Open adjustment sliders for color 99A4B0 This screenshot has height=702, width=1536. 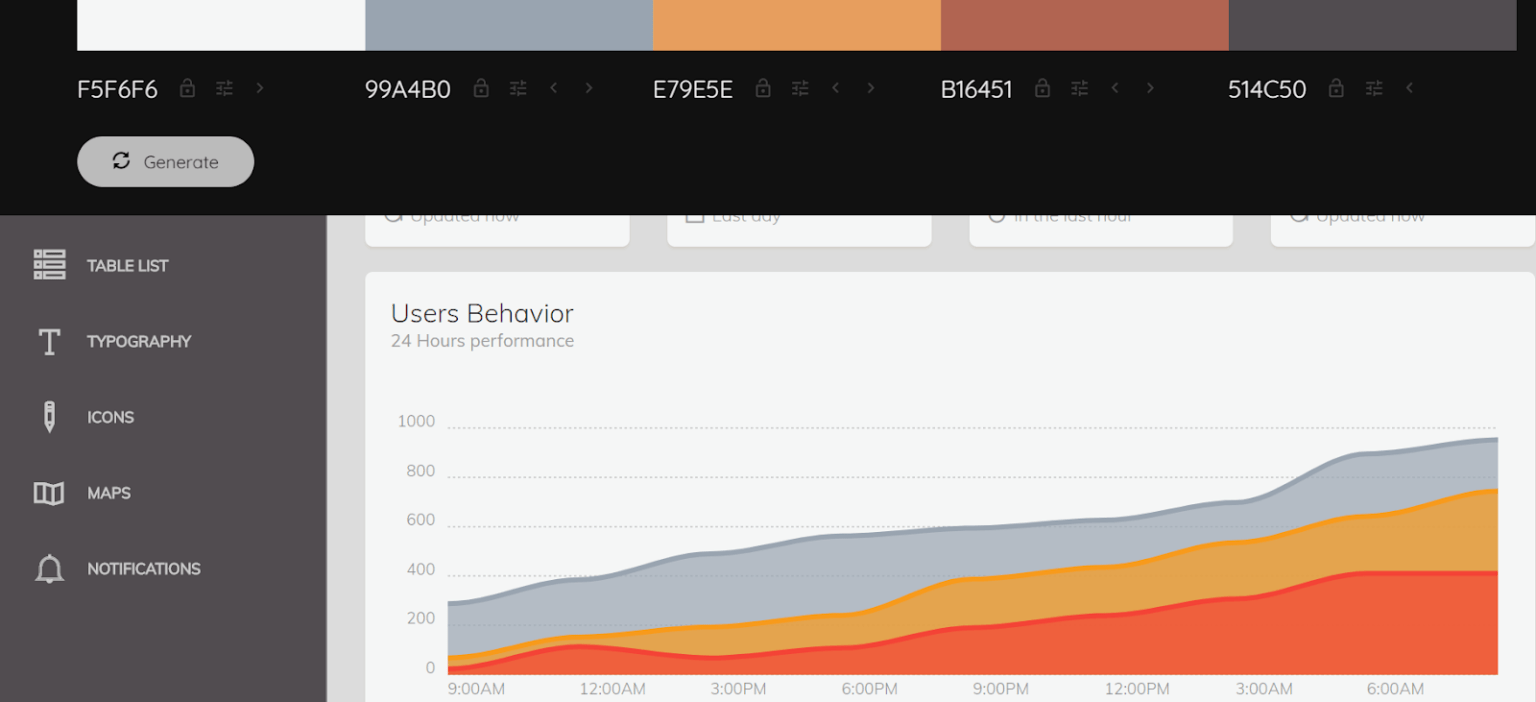tap(518, 89)
